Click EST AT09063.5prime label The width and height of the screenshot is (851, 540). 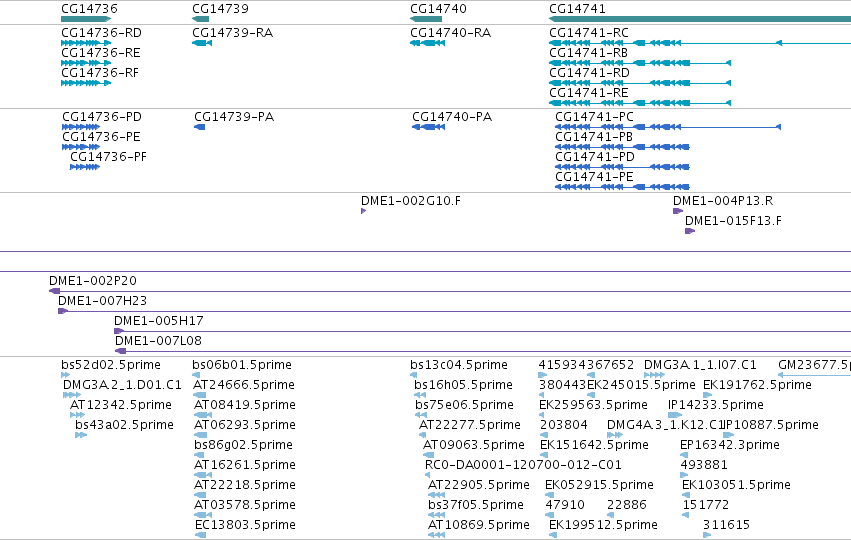point(474,445)
